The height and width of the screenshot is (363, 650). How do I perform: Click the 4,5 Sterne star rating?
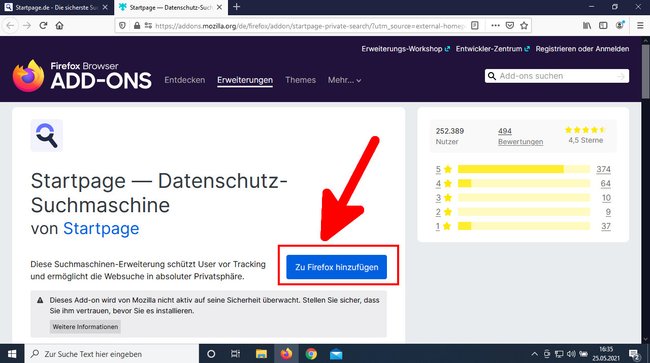[585, 135]
